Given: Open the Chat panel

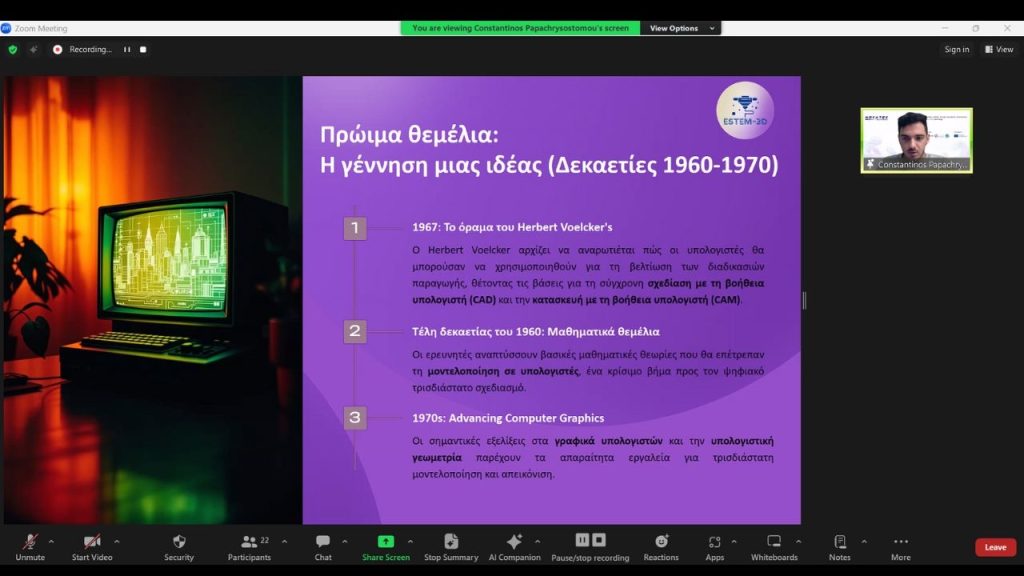Looking at the screenshot, I should pos(323,547).
